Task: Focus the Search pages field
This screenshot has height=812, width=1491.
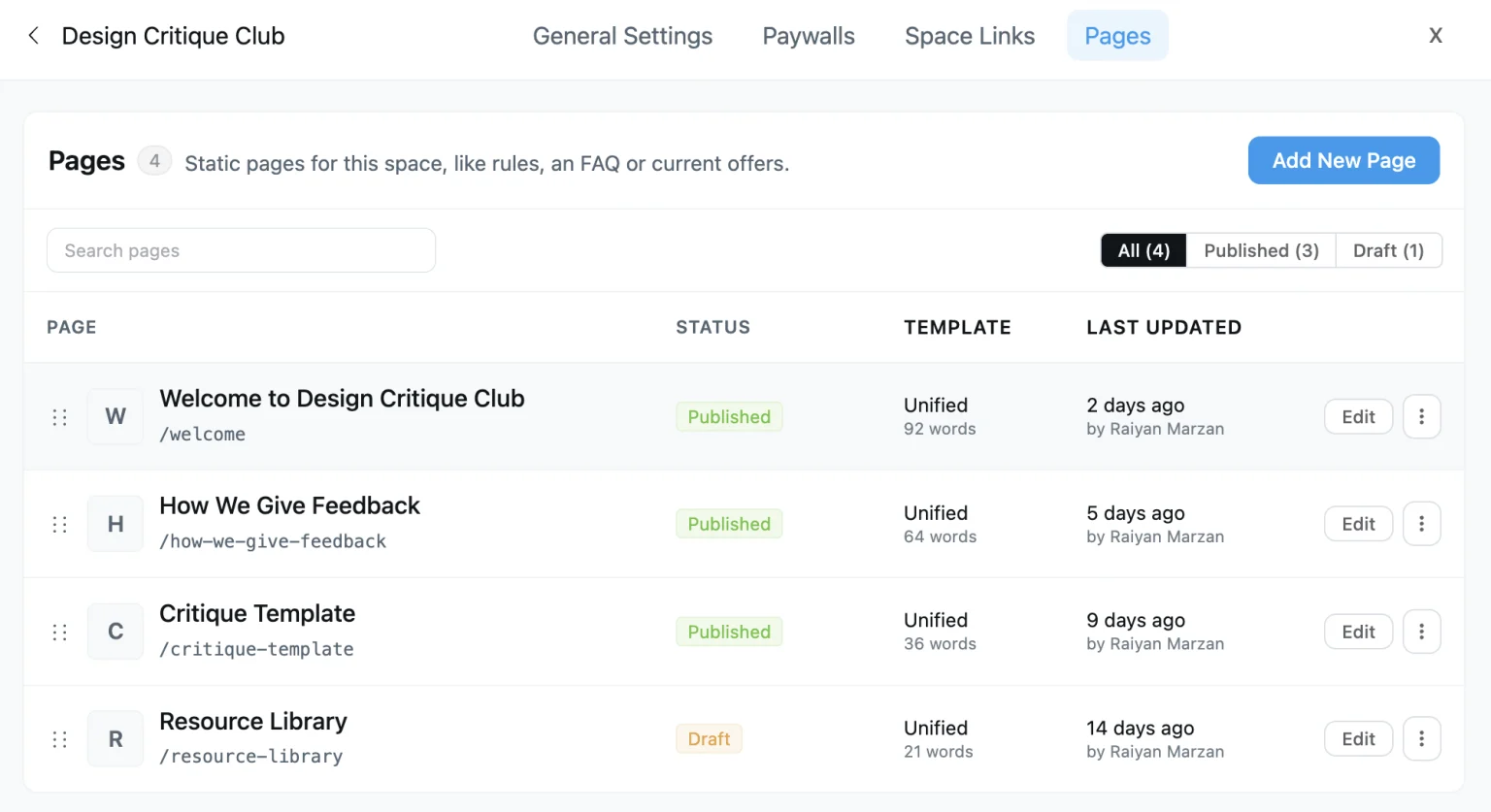Action: point(241,250)
